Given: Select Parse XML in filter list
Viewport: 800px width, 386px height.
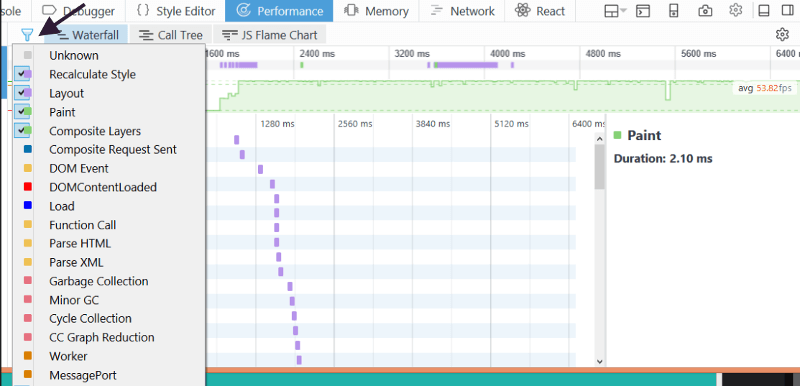Looking at the screenshot, I should click(x=109, y=262).
